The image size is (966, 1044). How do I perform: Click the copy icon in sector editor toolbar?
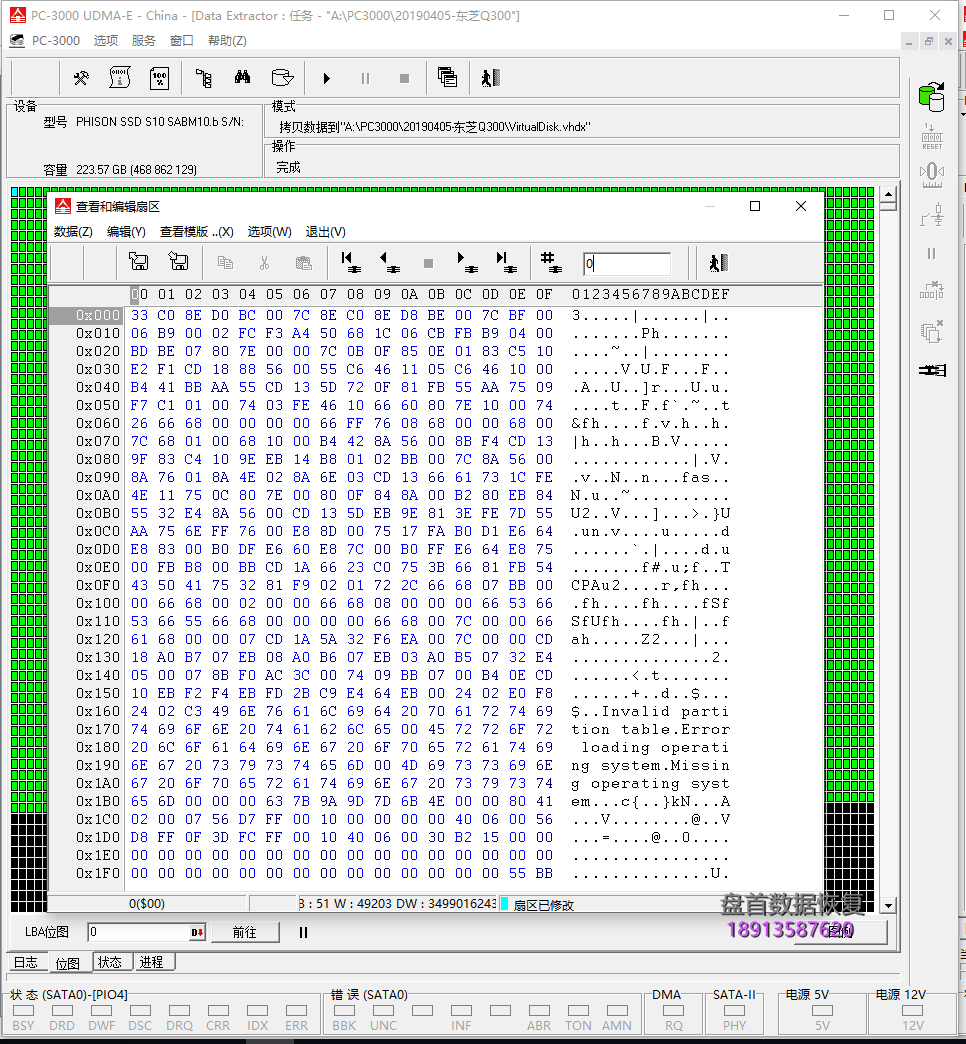click(x=225, y=263)
